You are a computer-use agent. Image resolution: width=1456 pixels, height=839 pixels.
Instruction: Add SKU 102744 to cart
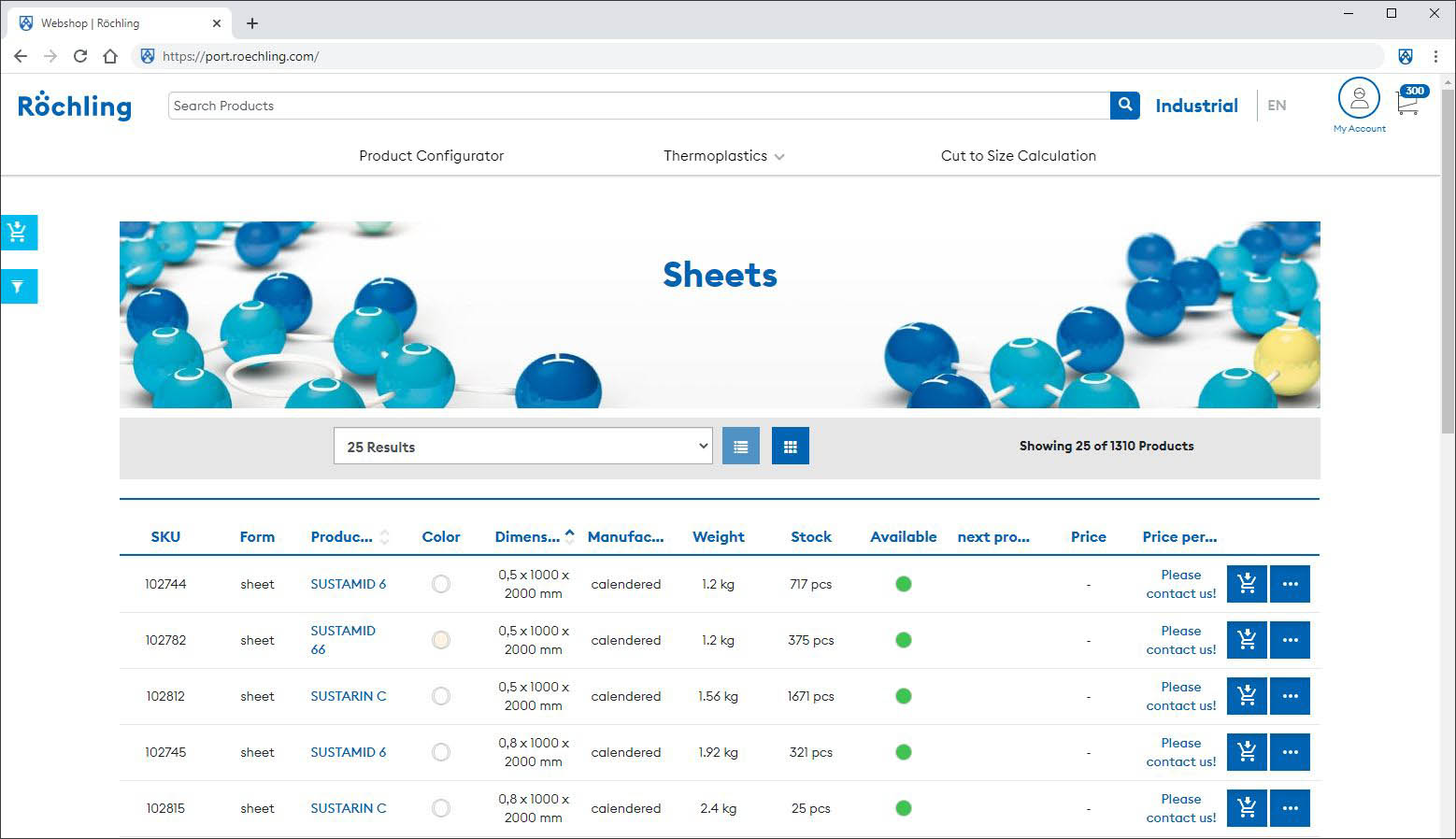pos(1247,584)
